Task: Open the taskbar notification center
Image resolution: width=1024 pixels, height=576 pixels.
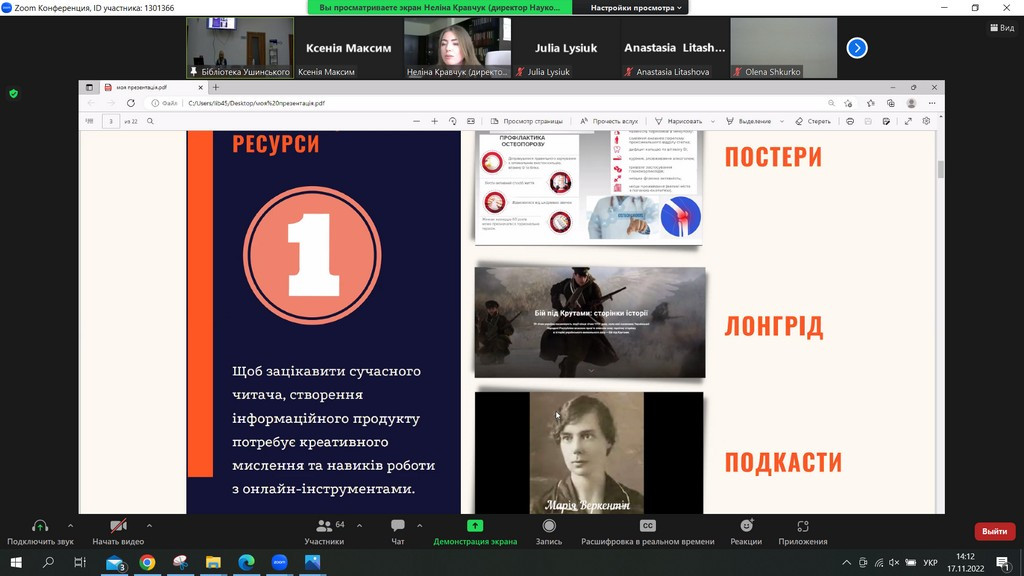Action: [1003, 562]
